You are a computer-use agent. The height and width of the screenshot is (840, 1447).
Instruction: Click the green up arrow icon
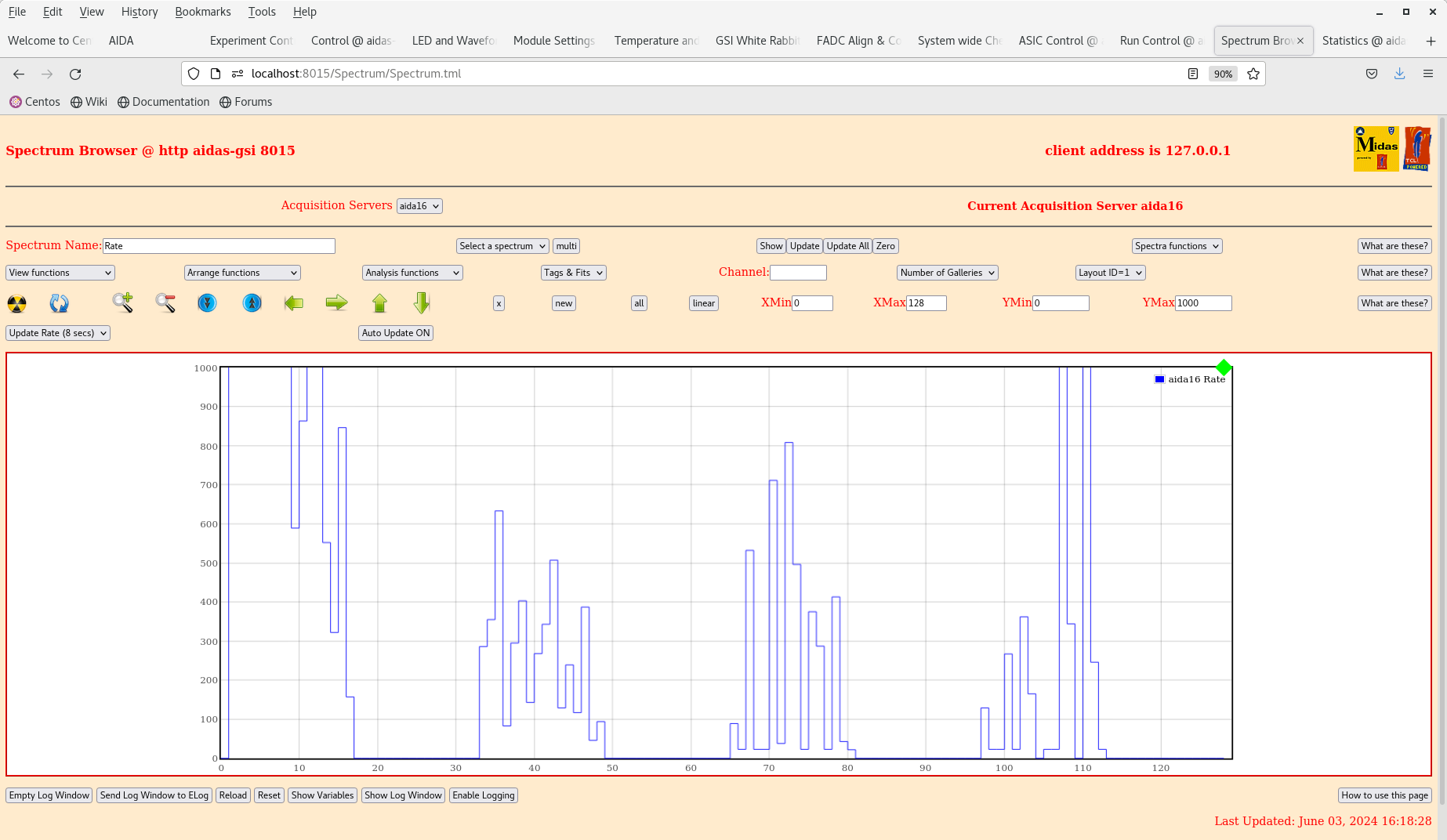(379, 302)
